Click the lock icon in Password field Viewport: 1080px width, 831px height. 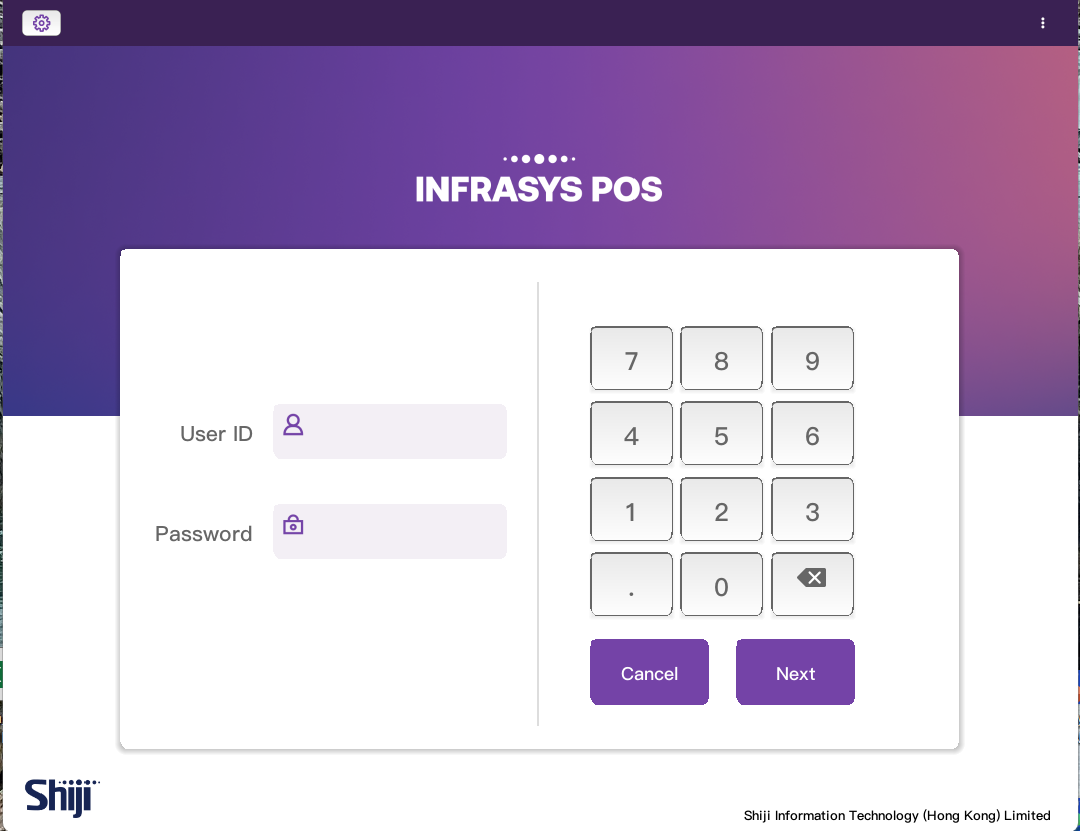[x=293, y=525]
